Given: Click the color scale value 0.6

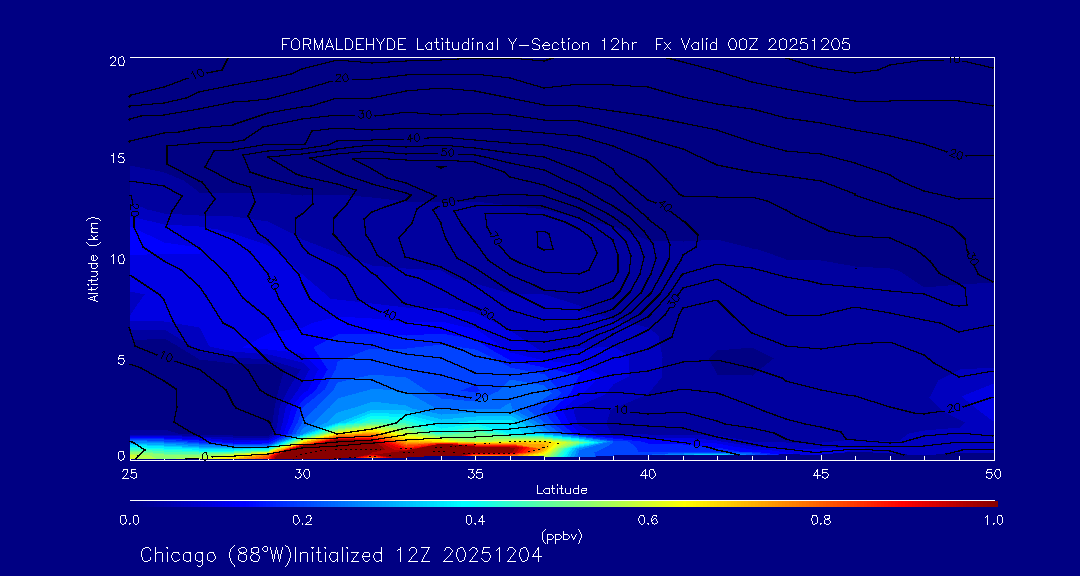Looking at the screenshot, I should click(x=648, y=520).
